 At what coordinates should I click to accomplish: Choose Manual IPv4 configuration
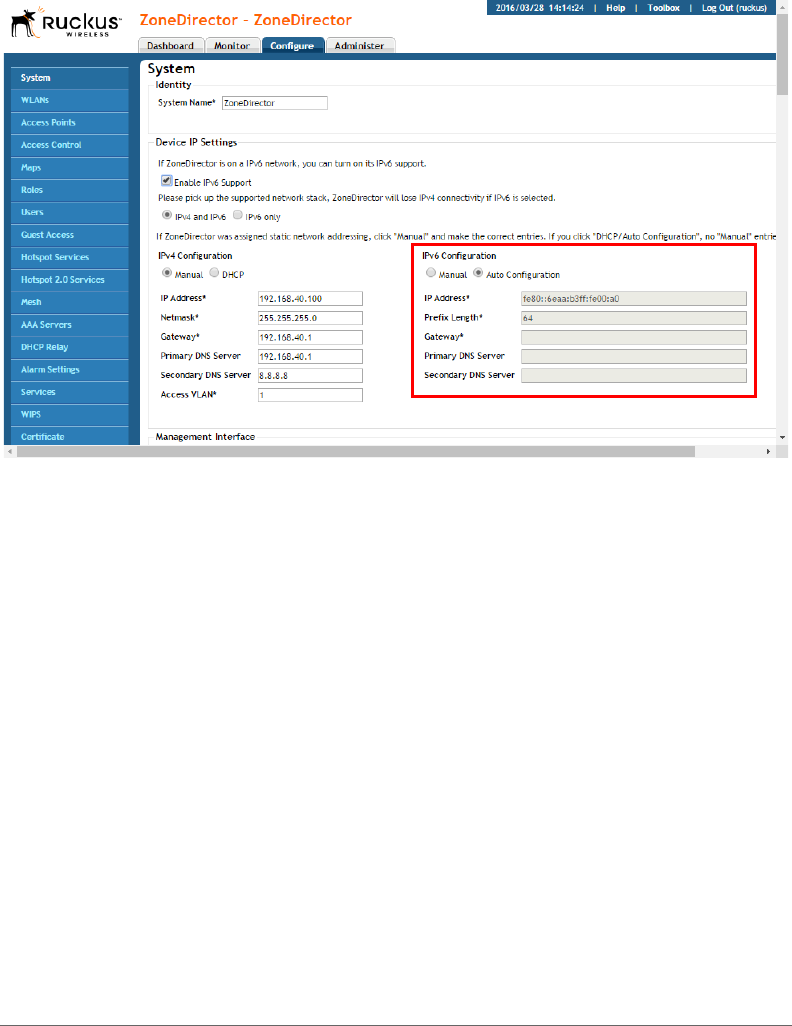coord(167,273)
